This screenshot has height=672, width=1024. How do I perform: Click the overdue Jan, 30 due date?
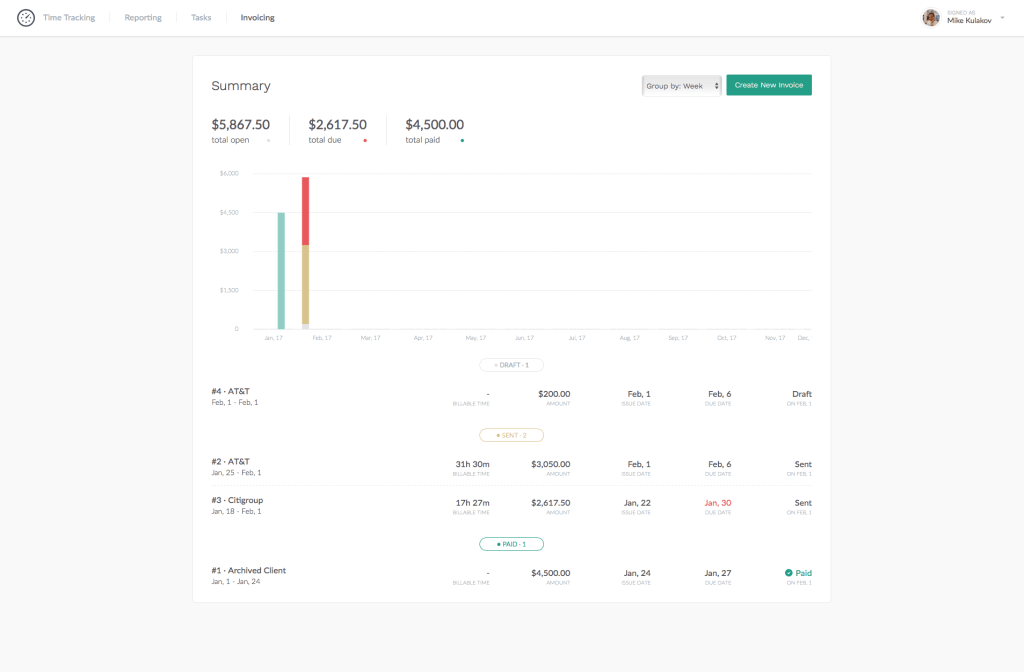(x=718, y=503)
